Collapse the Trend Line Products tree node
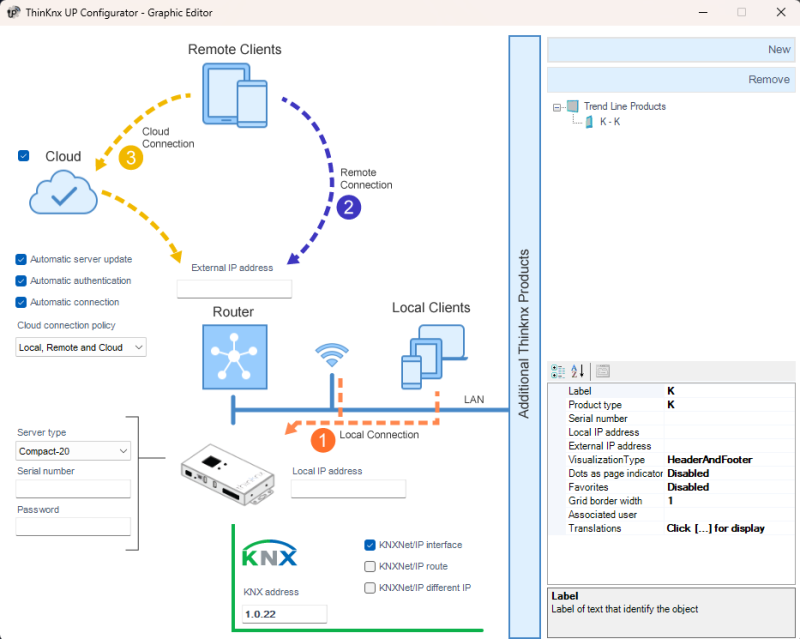Image resolution: width=800 pixels, height=639 pixels. click(x=556, y=106)
